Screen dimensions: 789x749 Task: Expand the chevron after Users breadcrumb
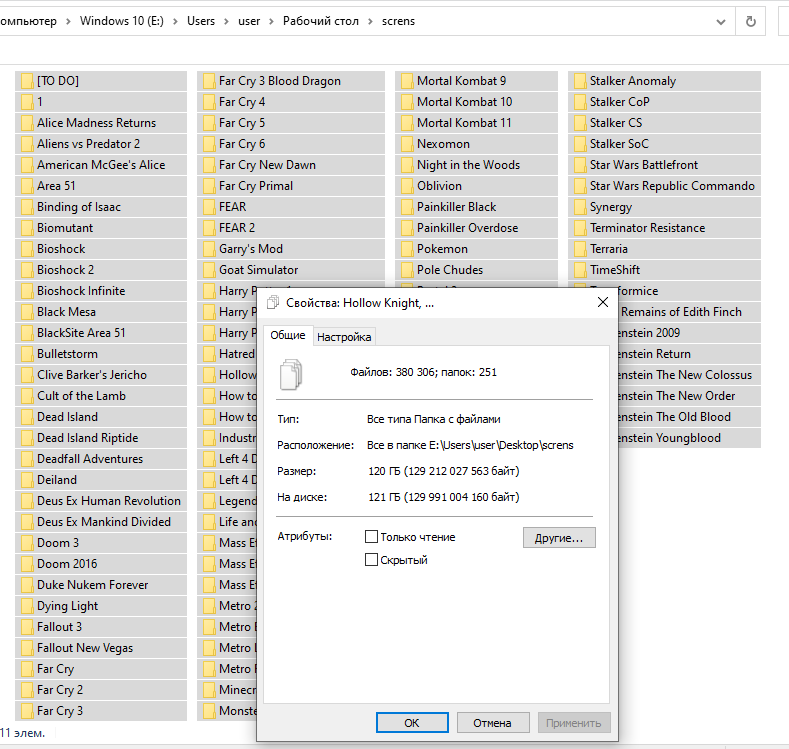(226, 22)
